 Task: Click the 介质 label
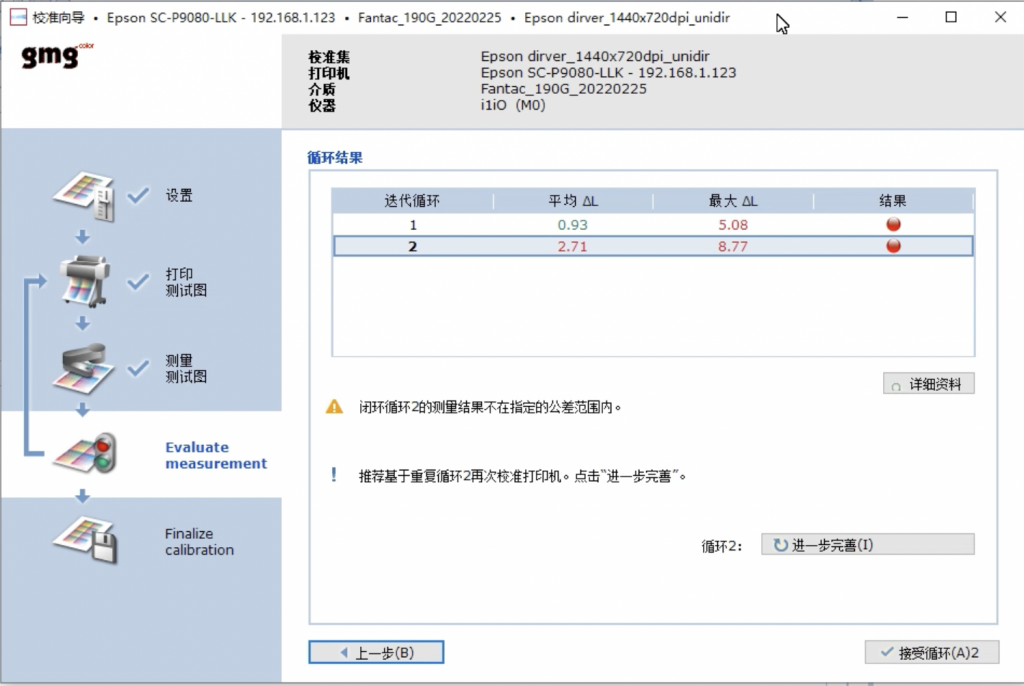coord(322,90)
